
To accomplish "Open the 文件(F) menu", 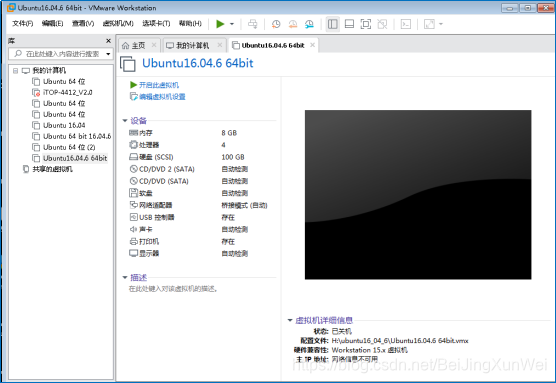I will tap(22, 23).
